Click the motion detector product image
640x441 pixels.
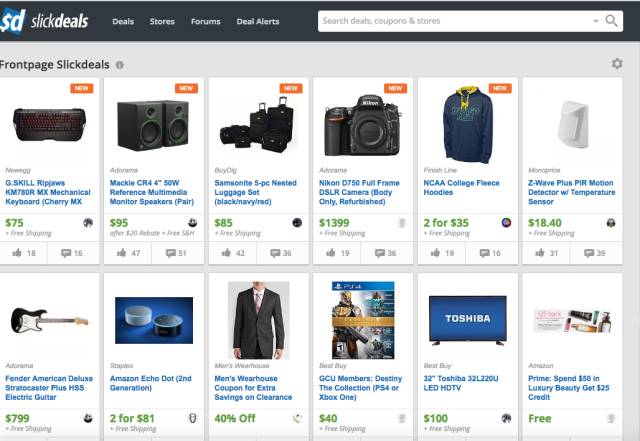tap(573, 125)
